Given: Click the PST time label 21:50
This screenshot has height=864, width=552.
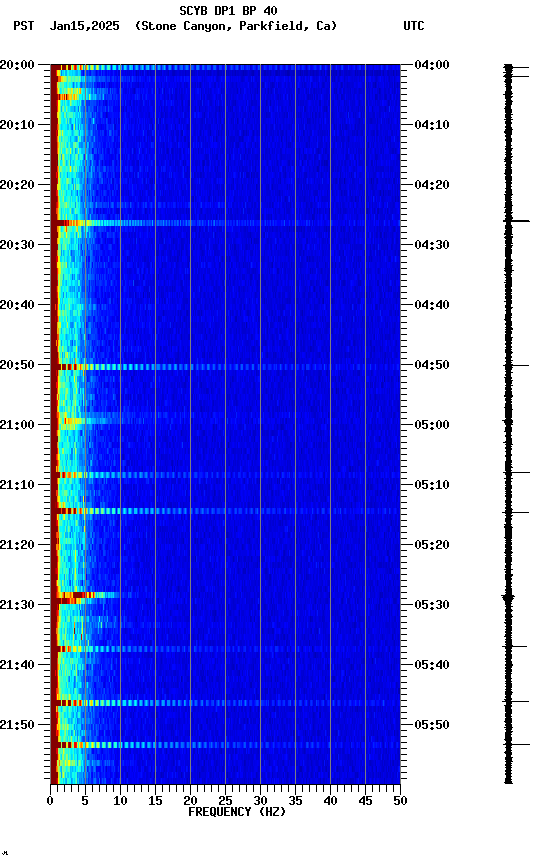Looking at the screenshot, I should (x=17, y=725).
